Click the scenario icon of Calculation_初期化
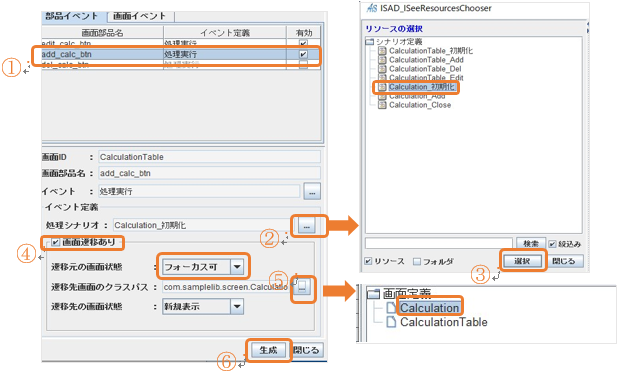 (x=382, y=87)
